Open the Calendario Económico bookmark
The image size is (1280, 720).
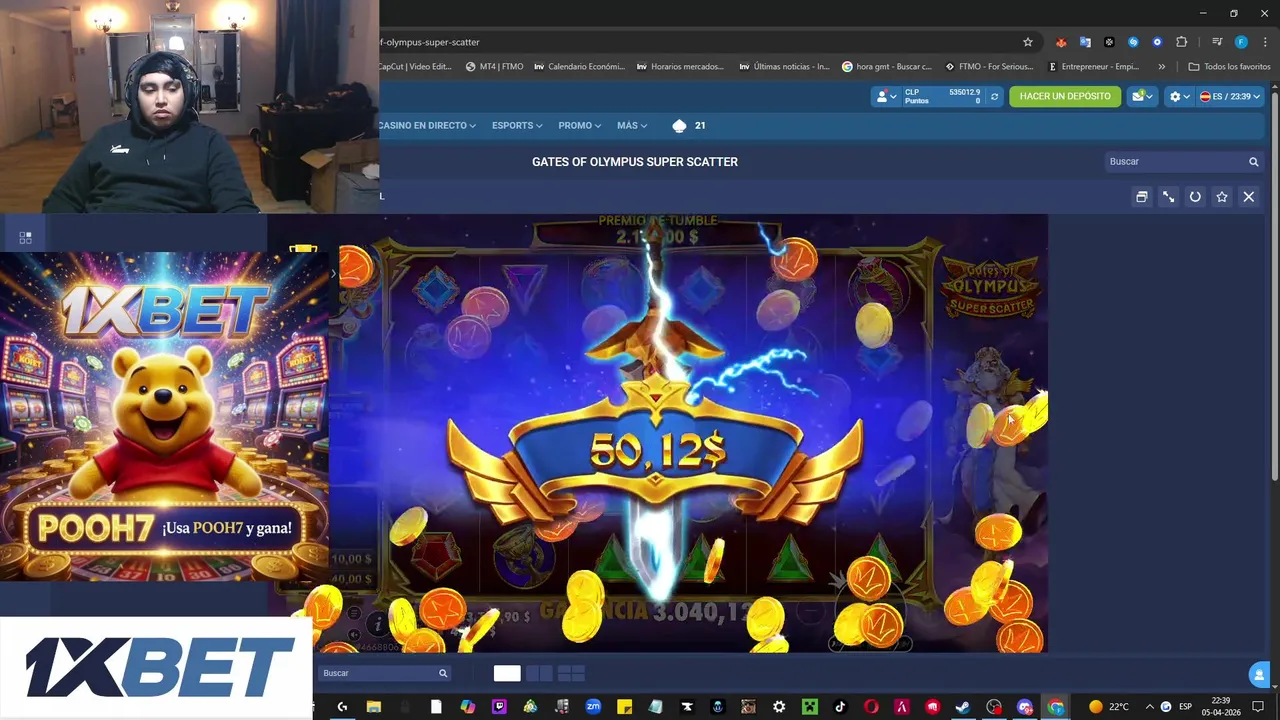pos(580,67)
